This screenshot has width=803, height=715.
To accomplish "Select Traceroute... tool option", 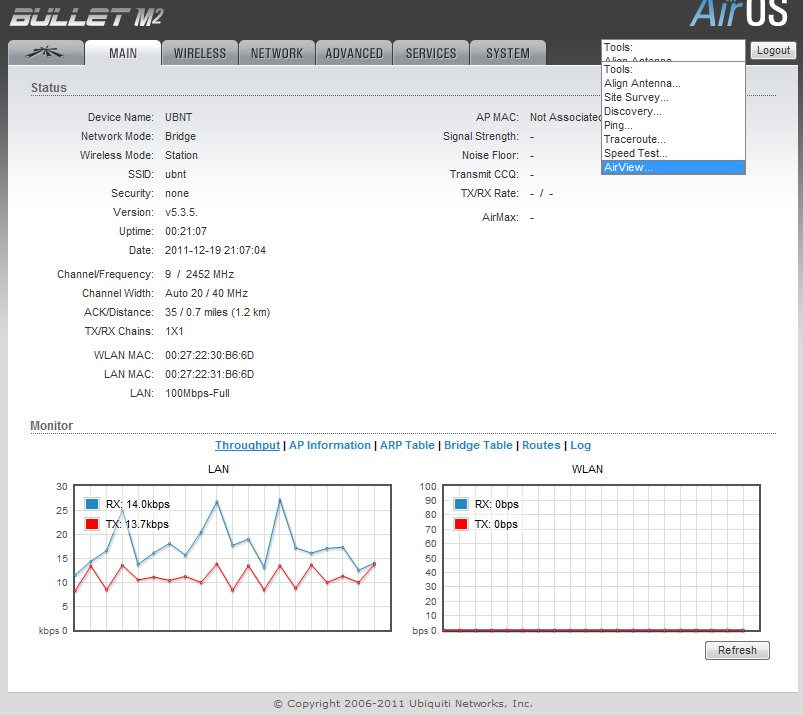I will [x=673, y=139].
